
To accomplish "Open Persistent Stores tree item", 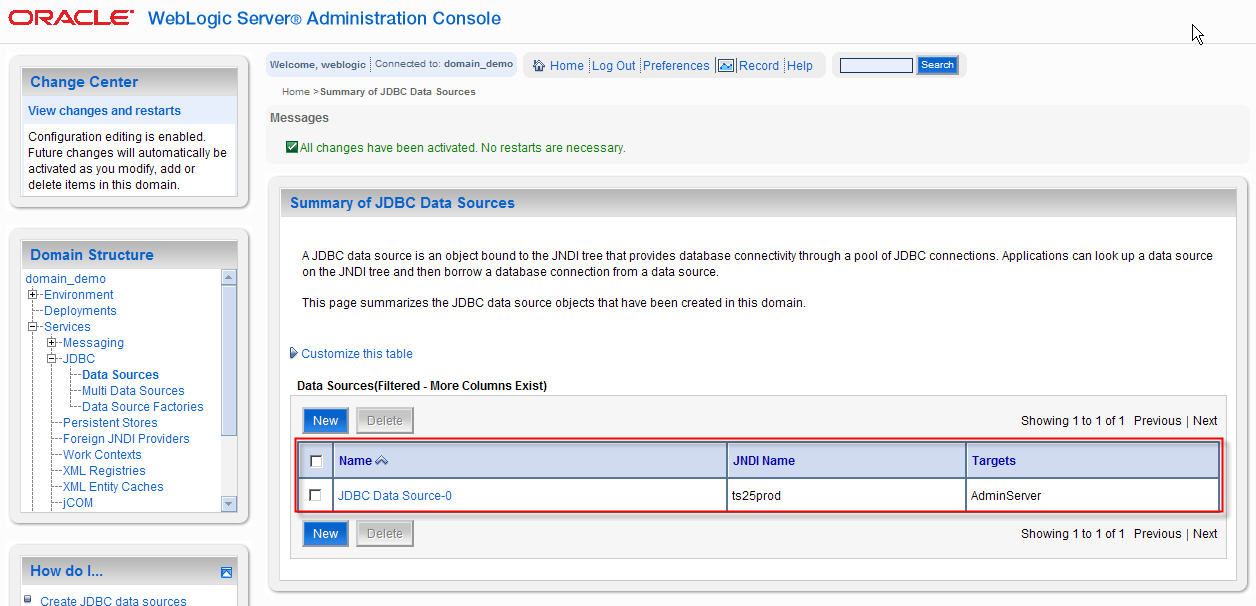I will pos(110,423).
